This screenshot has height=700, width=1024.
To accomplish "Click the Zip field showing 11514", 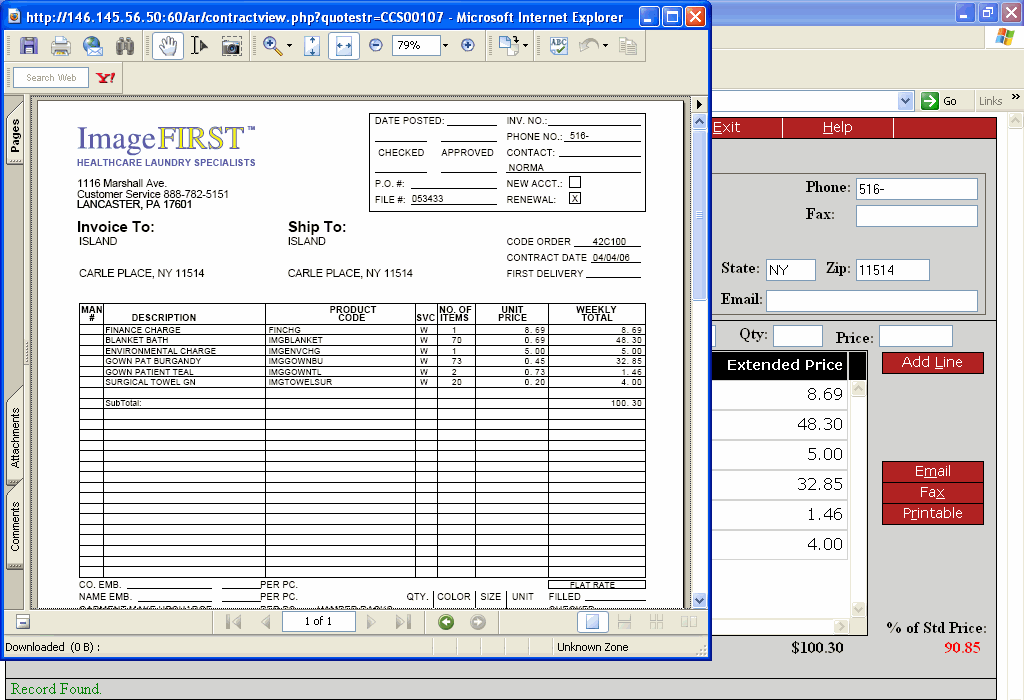I will click(x=893, y=270).
